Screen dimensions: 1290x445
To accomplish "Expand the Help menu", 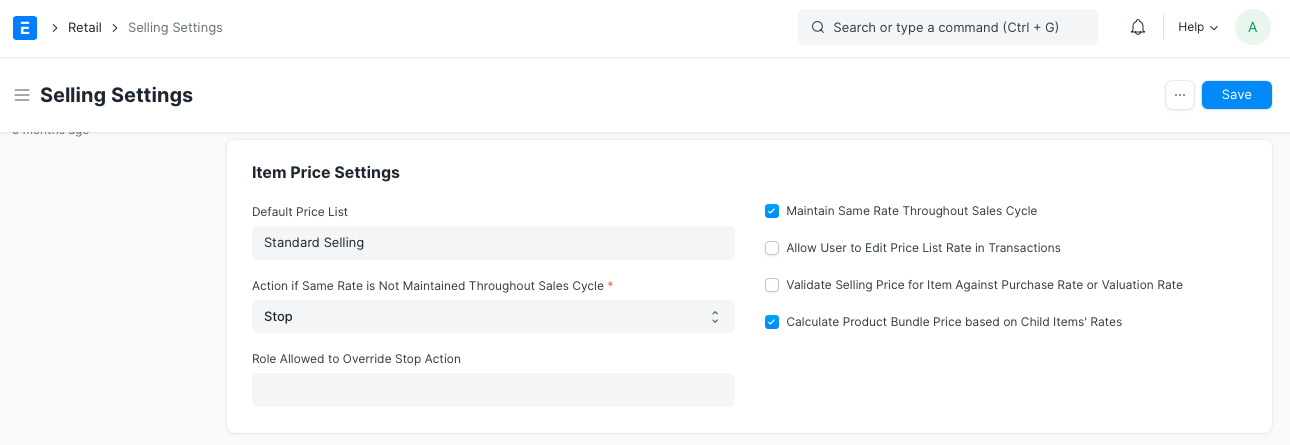I will 1197,27.
